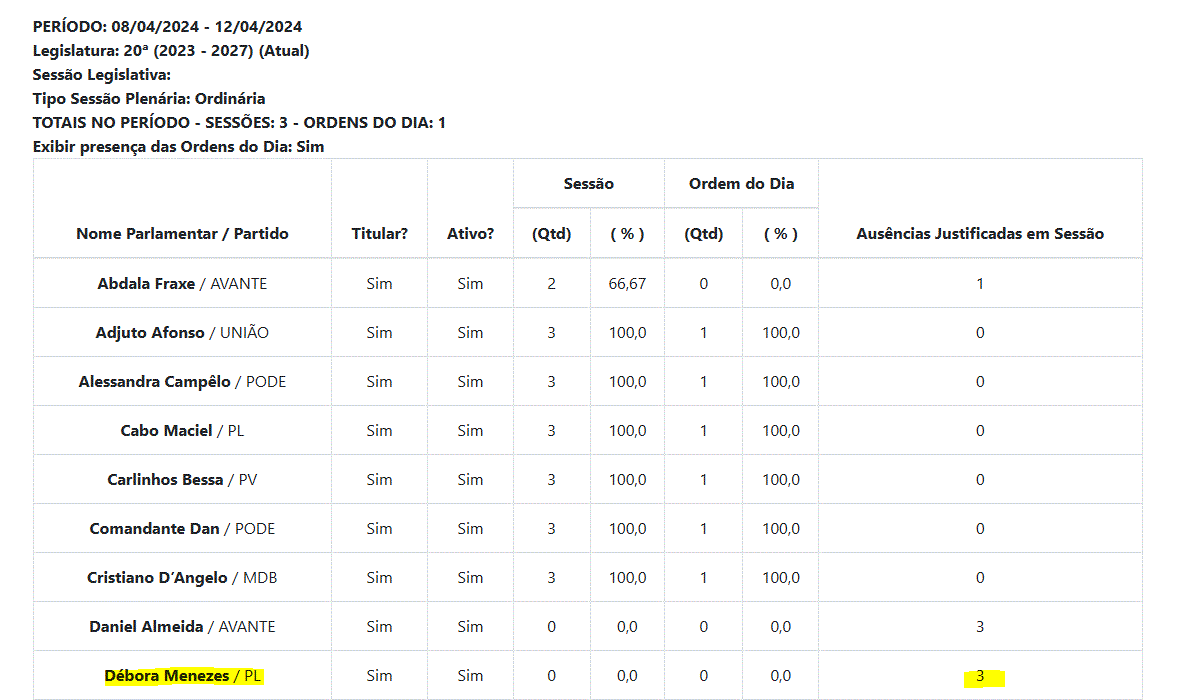The width and height of the screenshot is (1198, 700).
Task: Click Cabo Maciel's 'Titular?' value 'Sim'
Action: tap(380, 430)
